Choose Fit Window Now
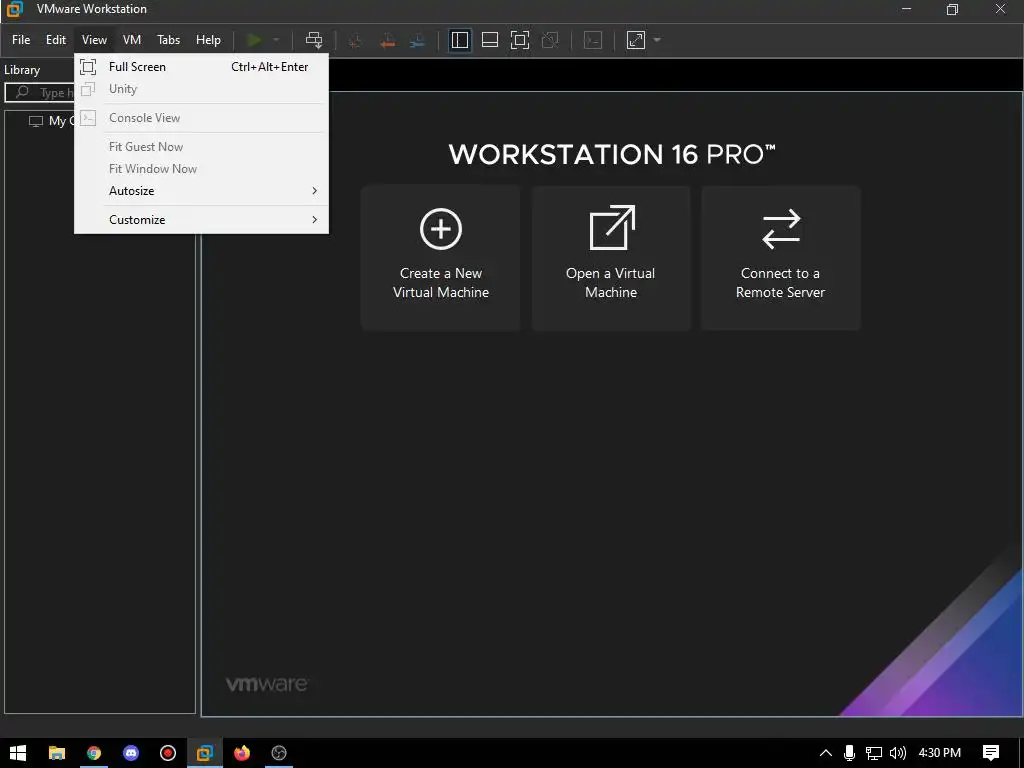 pyautogui.click(x=201, y=168)
